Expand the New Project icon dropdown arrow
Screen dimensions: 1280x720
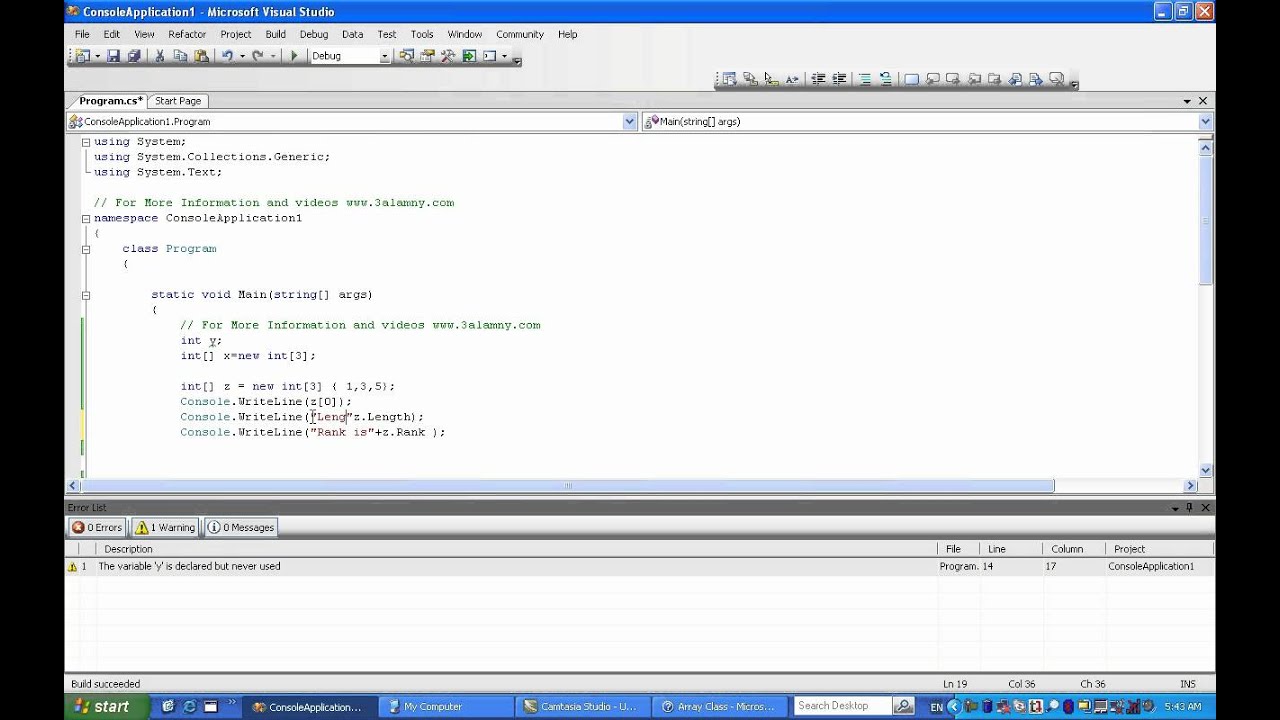point(97,56)
